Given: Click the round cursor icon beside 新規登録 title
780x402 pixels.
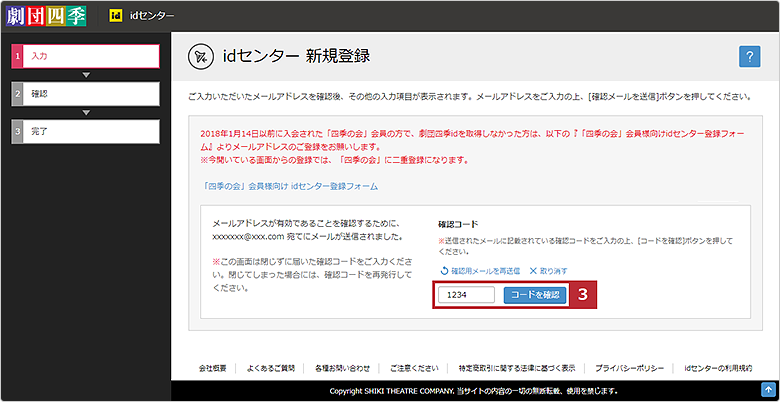Looking at the screenshot, I should point(200,57).
